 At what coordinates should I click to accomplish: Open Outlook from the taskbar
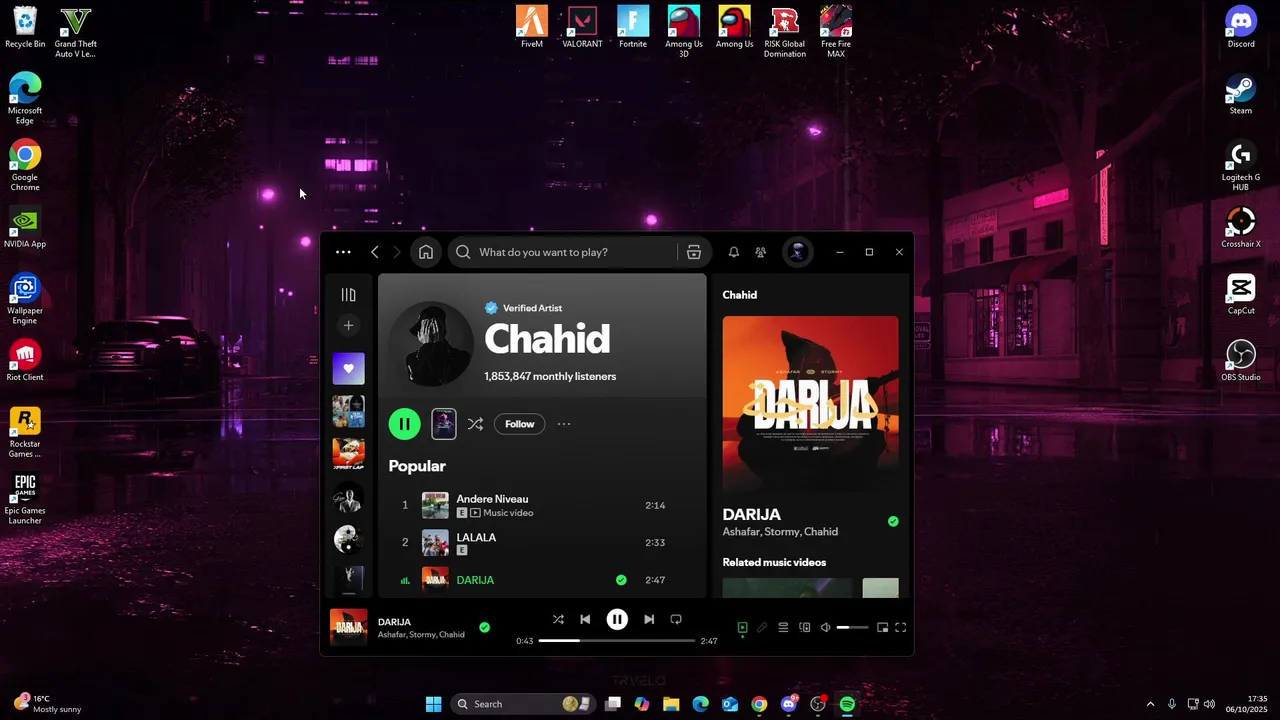pyautogui.click(x=730, y=704)
